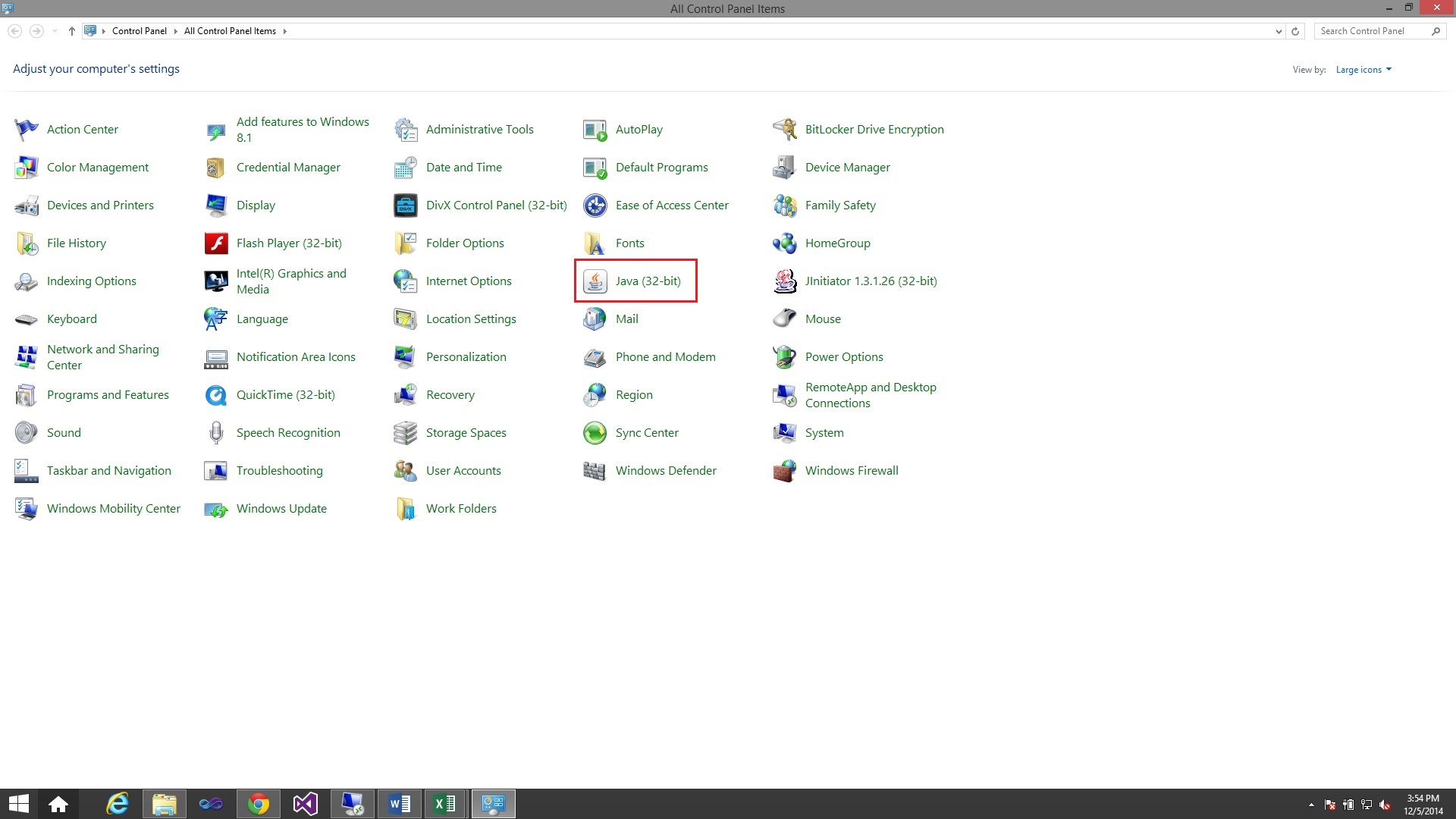Open Taskbar and Navigation link
1456x819 pixels.
[109, 471]
